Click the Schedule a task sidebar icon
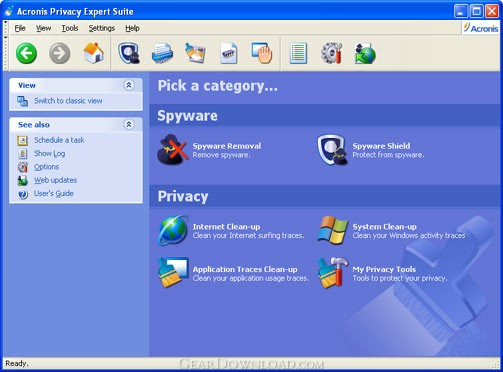Image resolution: width=503 pixels, height=372 pixels. [x=22, y=140]
